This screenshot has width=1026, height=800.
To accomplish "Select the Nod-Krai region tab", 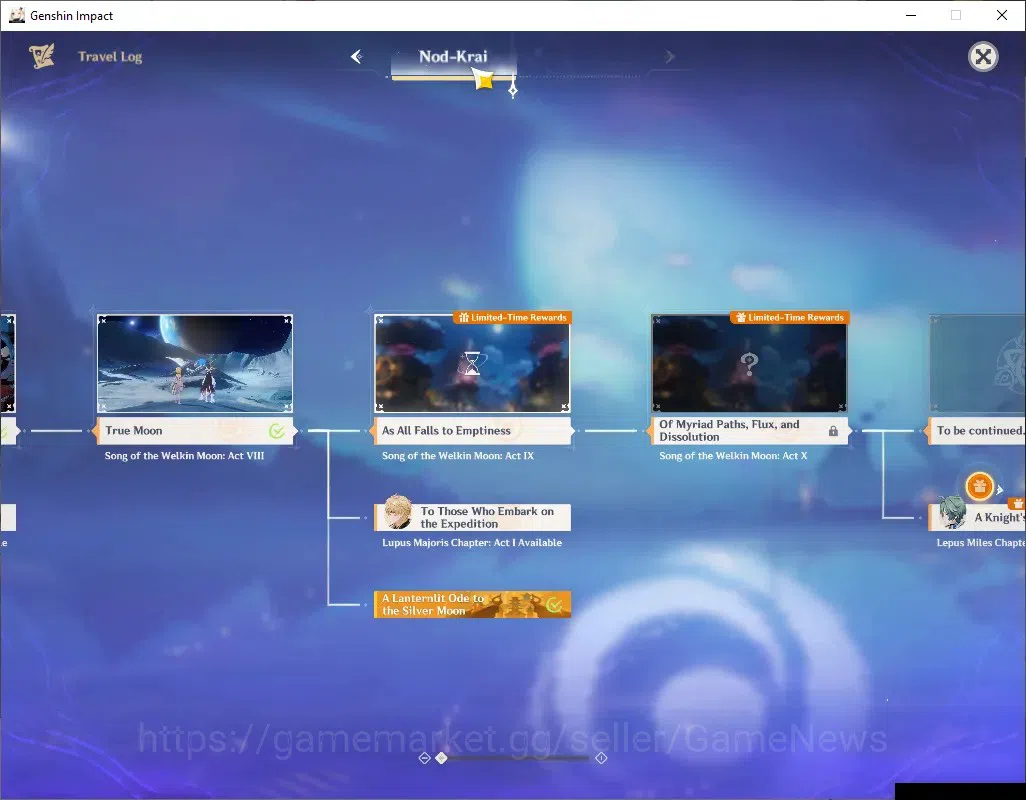I will click(453, 57).
